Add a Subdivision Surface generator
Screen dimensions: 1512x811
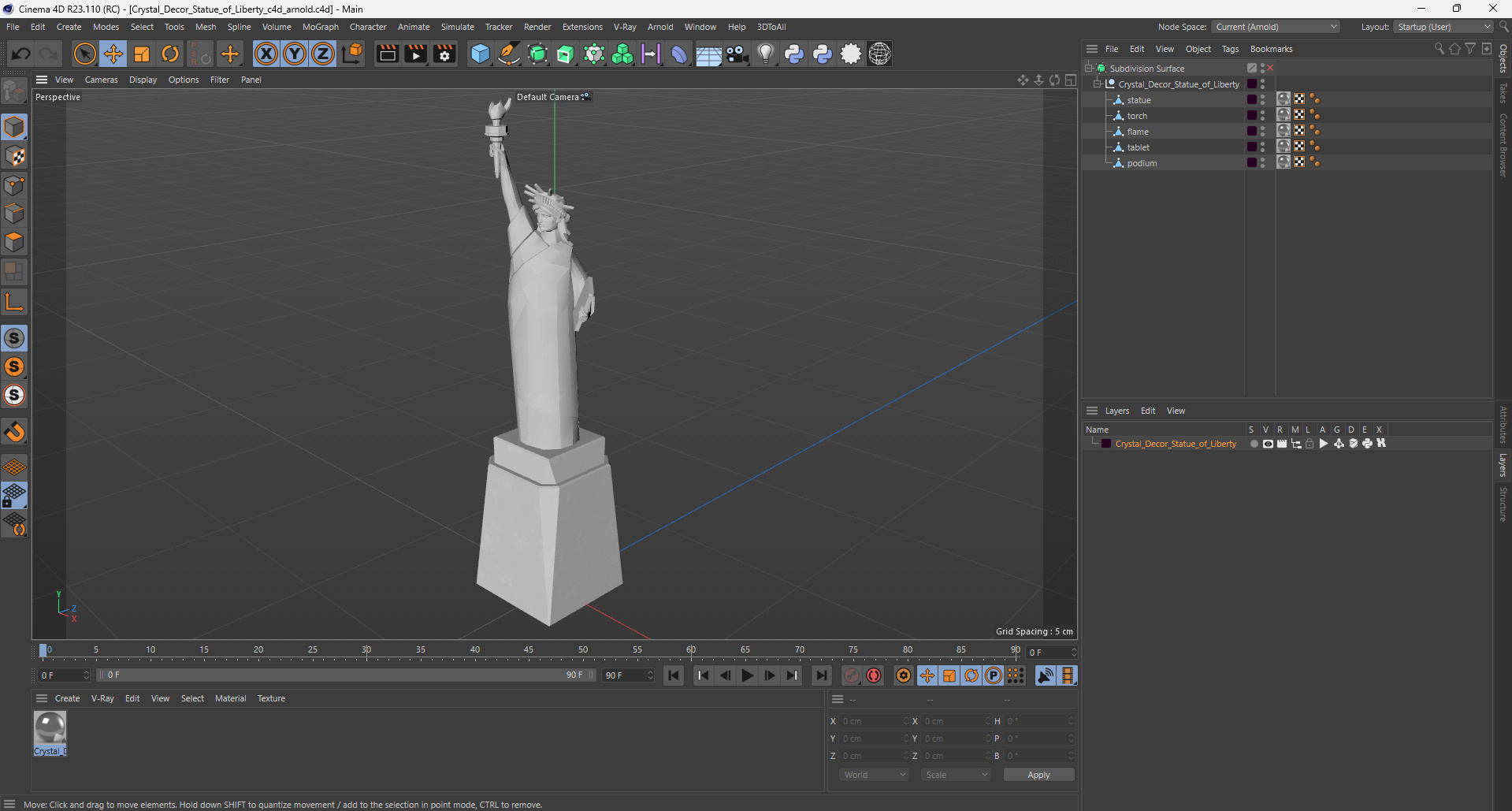point(537,54)
